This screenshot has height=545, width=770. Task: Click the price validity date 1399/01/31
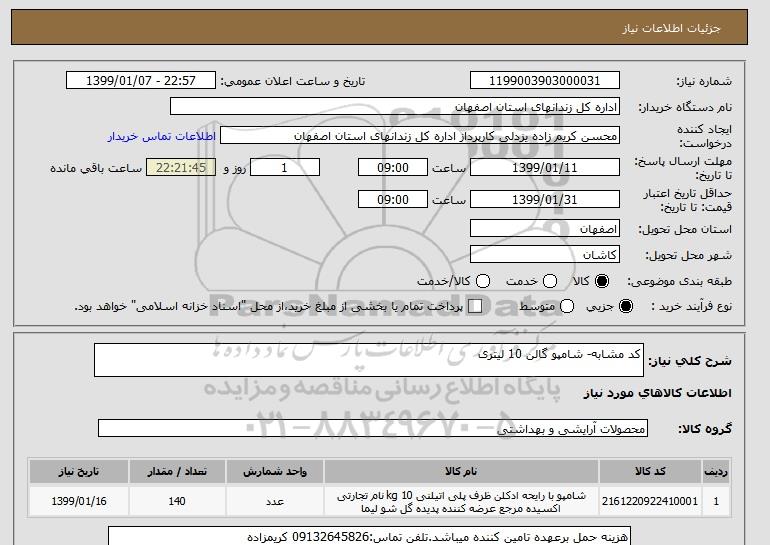coord(545,199)
